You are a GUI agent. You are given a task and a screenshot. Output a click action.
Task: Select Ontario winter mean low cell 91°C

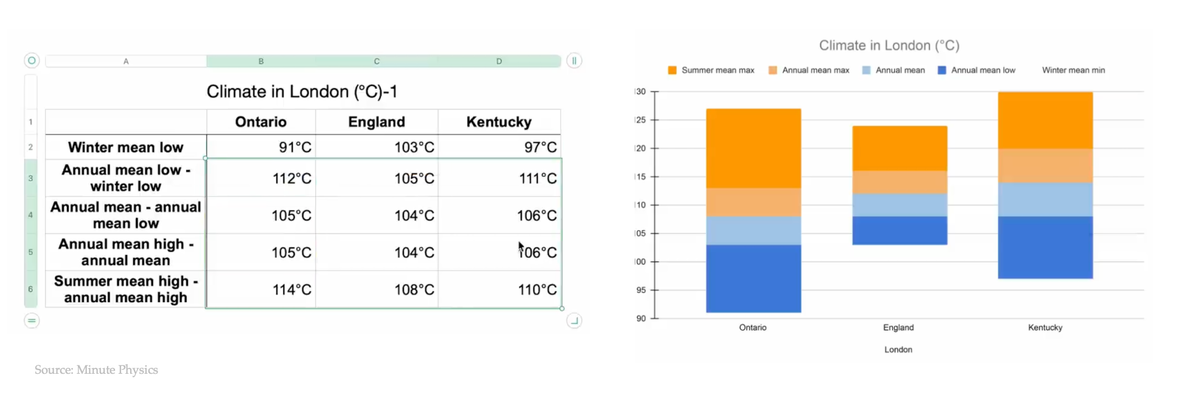[261, 147]
